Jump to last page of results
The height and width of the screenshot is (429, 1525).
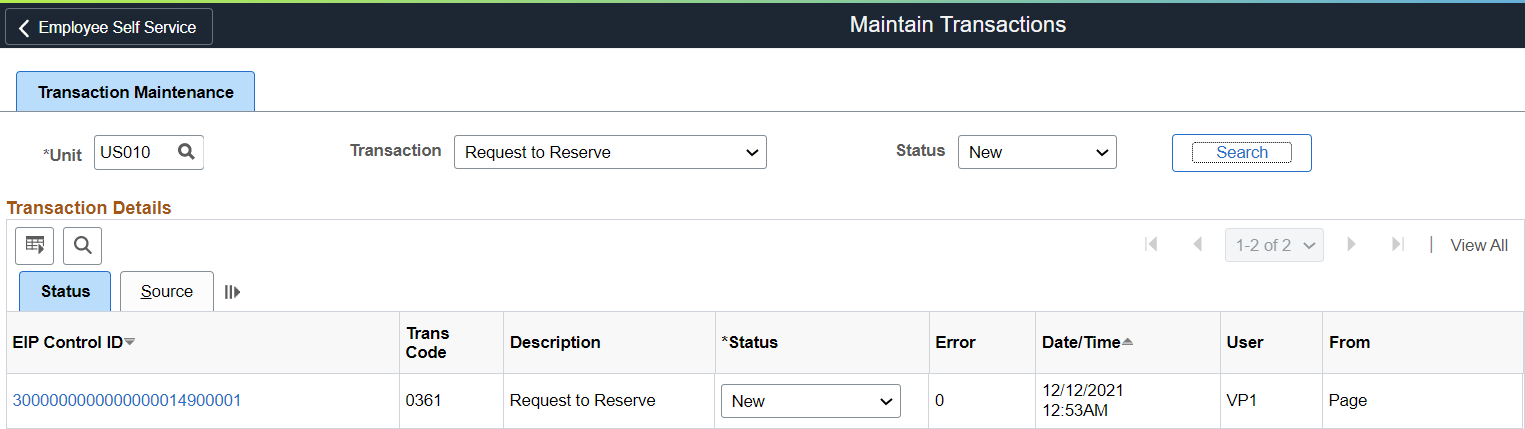1398,245
